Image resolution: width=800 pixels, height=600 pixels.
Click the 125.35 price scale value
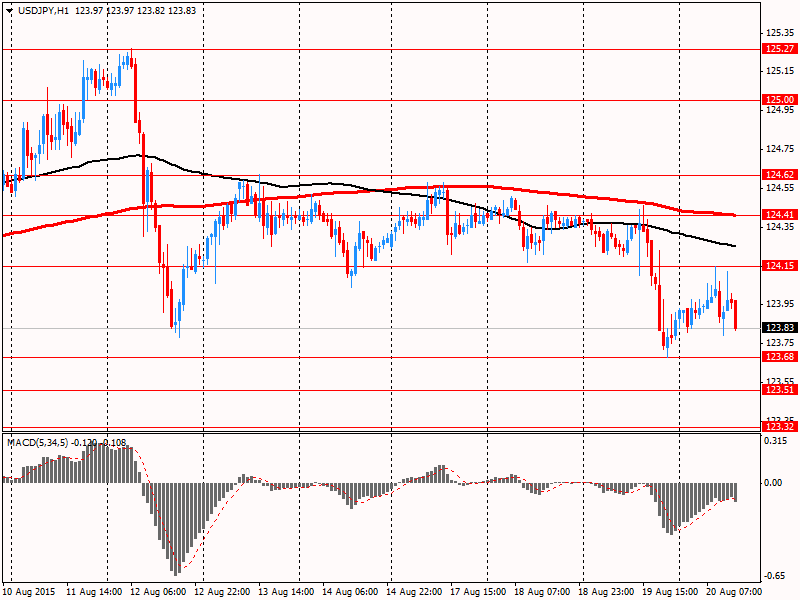pos(780,33)
